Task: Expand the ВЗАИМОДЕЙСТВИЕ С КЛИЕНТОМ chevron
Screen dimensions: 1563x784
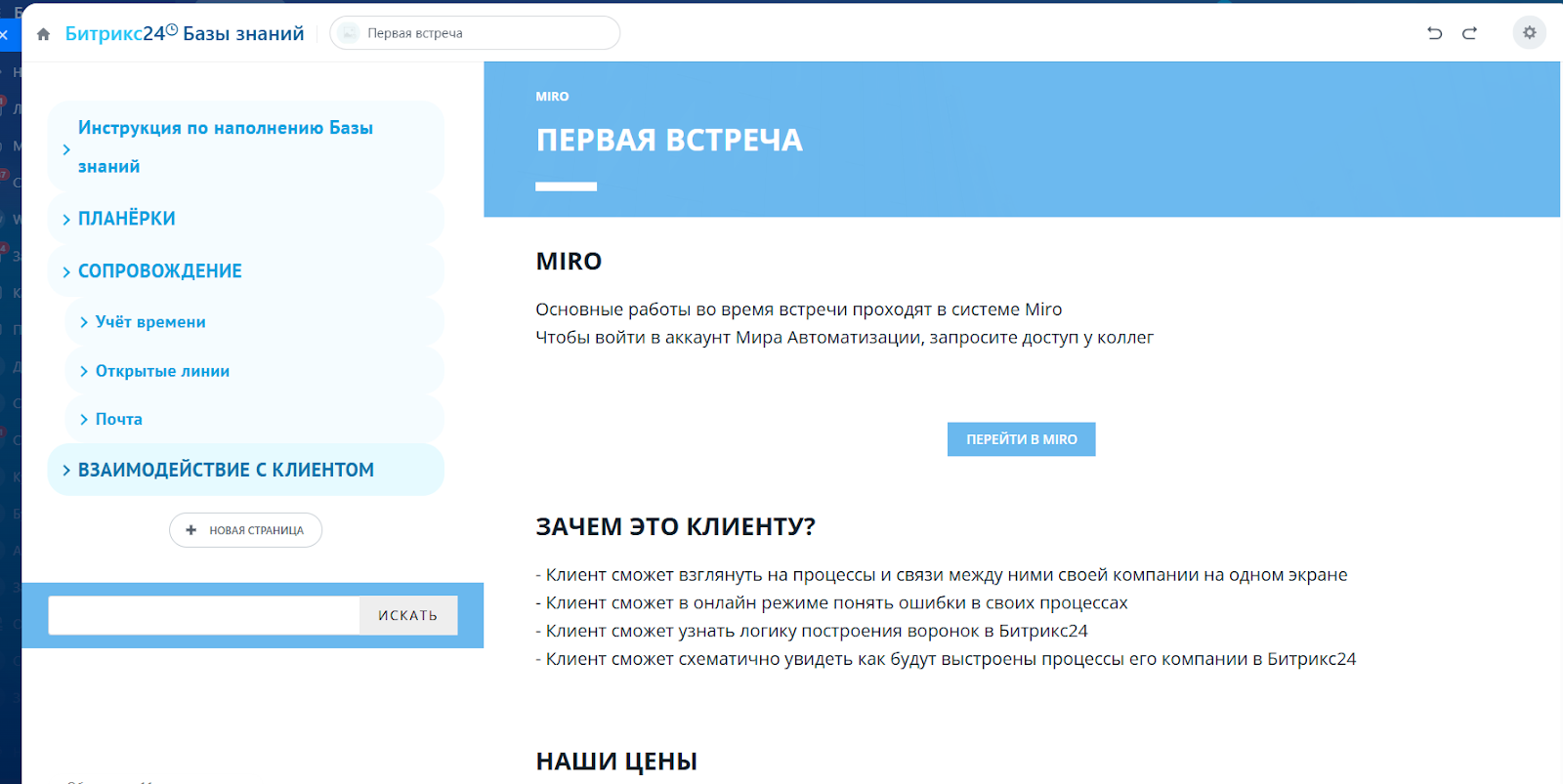Action: pyautogui.click(x=66, y=471)
